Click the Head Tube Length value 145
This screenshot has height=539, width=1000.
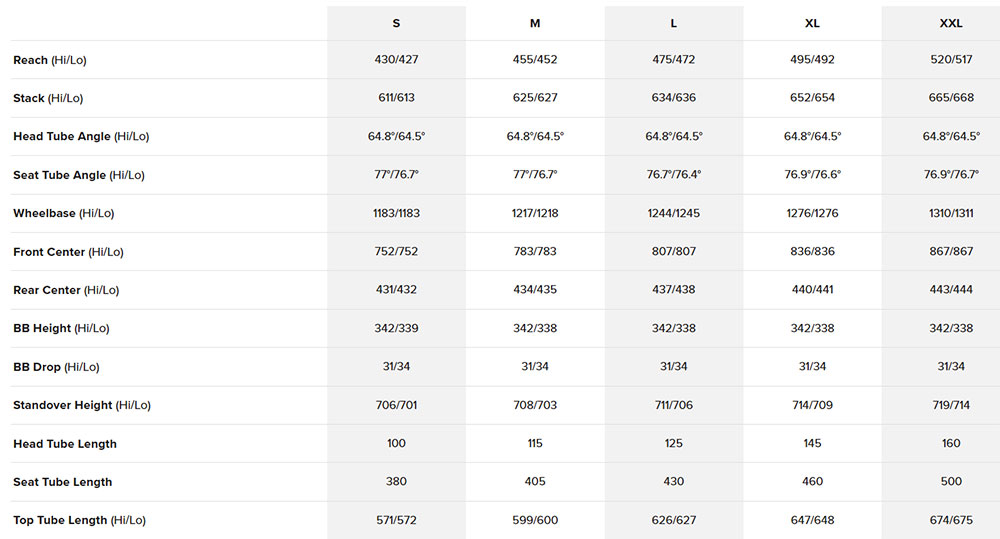pyautogui.click(x=812, y=444)
